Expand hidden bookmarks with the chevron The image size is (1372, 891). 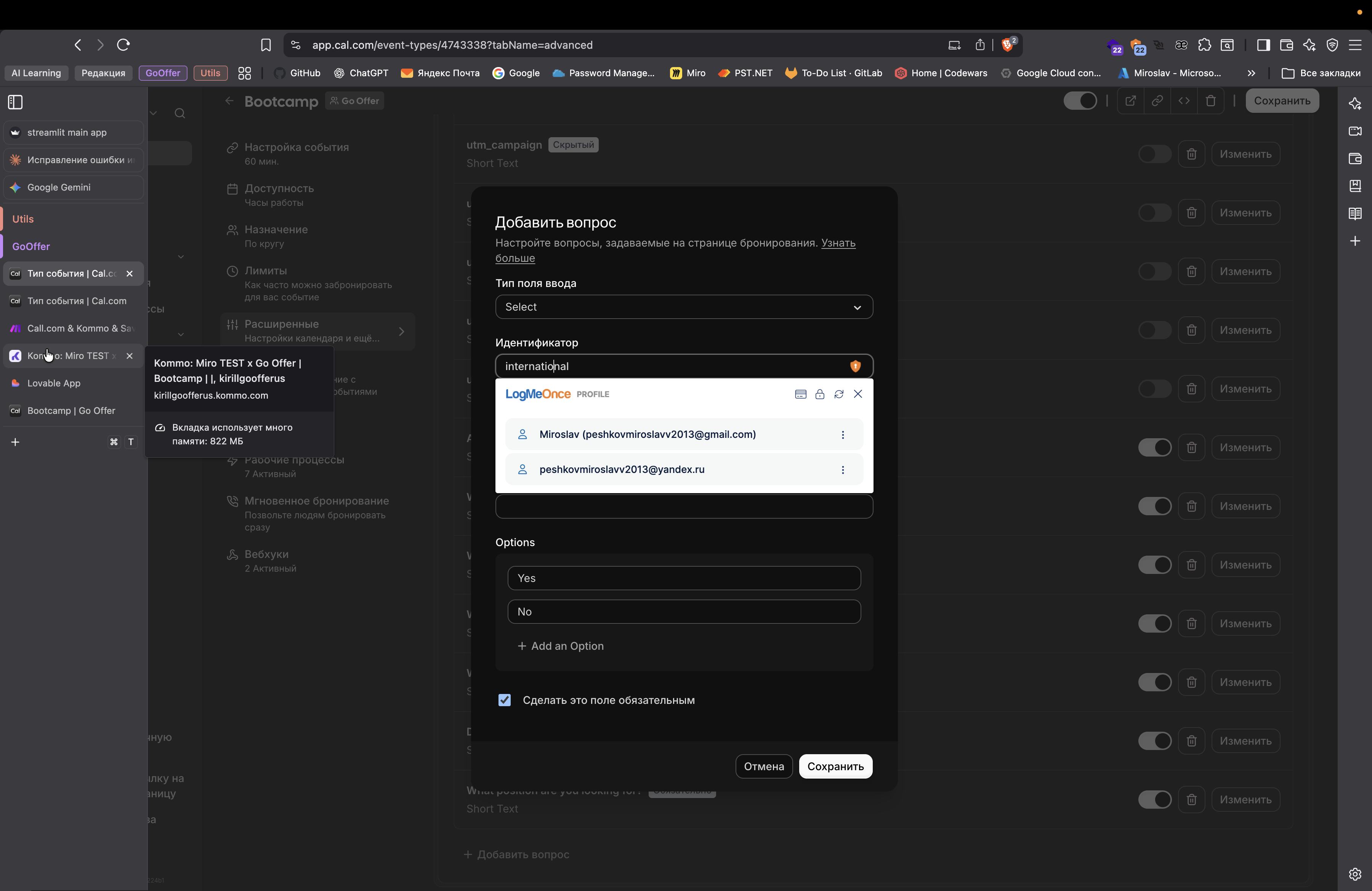coord(1251,73)
